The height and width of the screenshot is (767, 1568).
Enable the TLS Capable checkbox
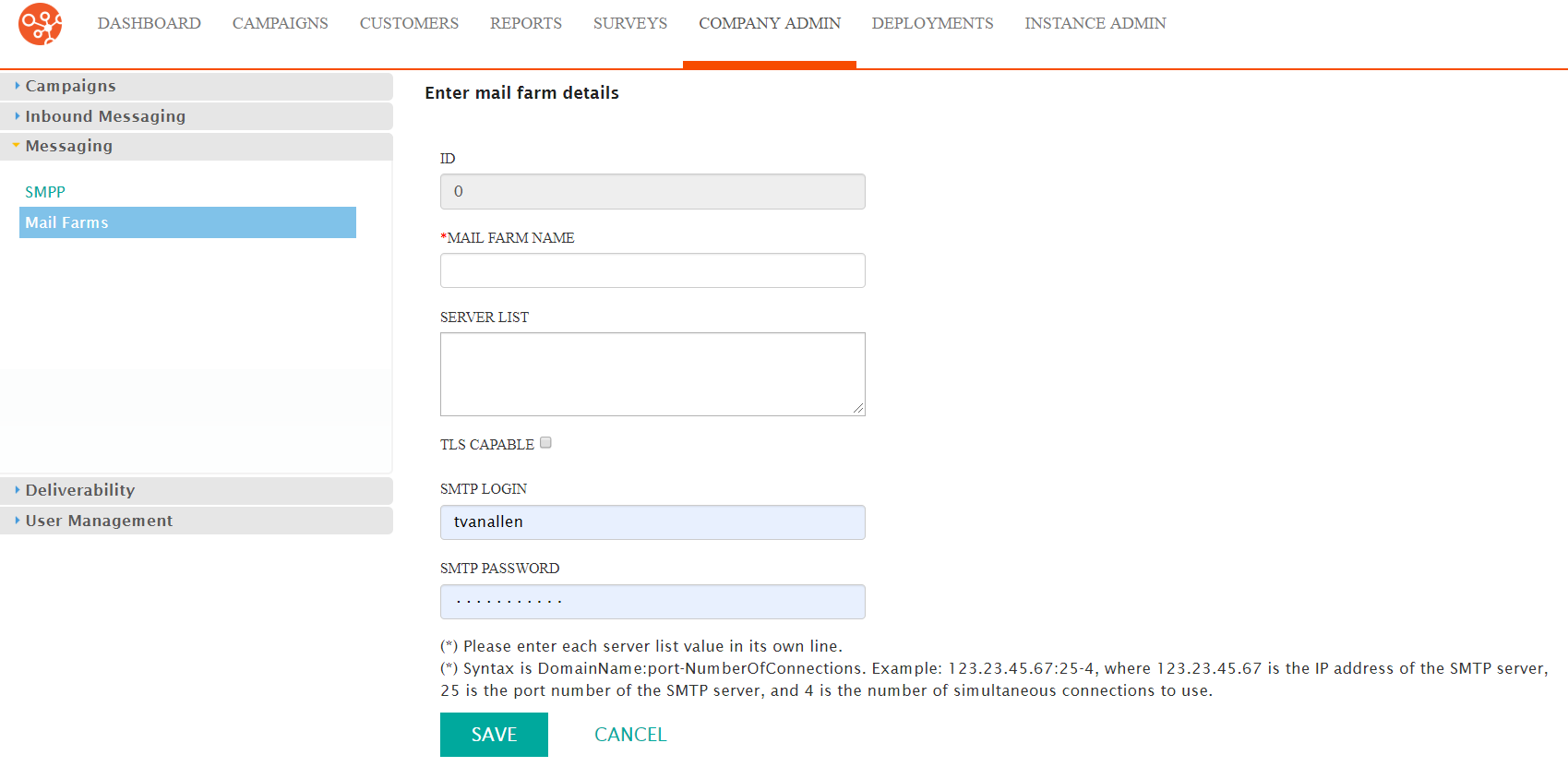545,443
